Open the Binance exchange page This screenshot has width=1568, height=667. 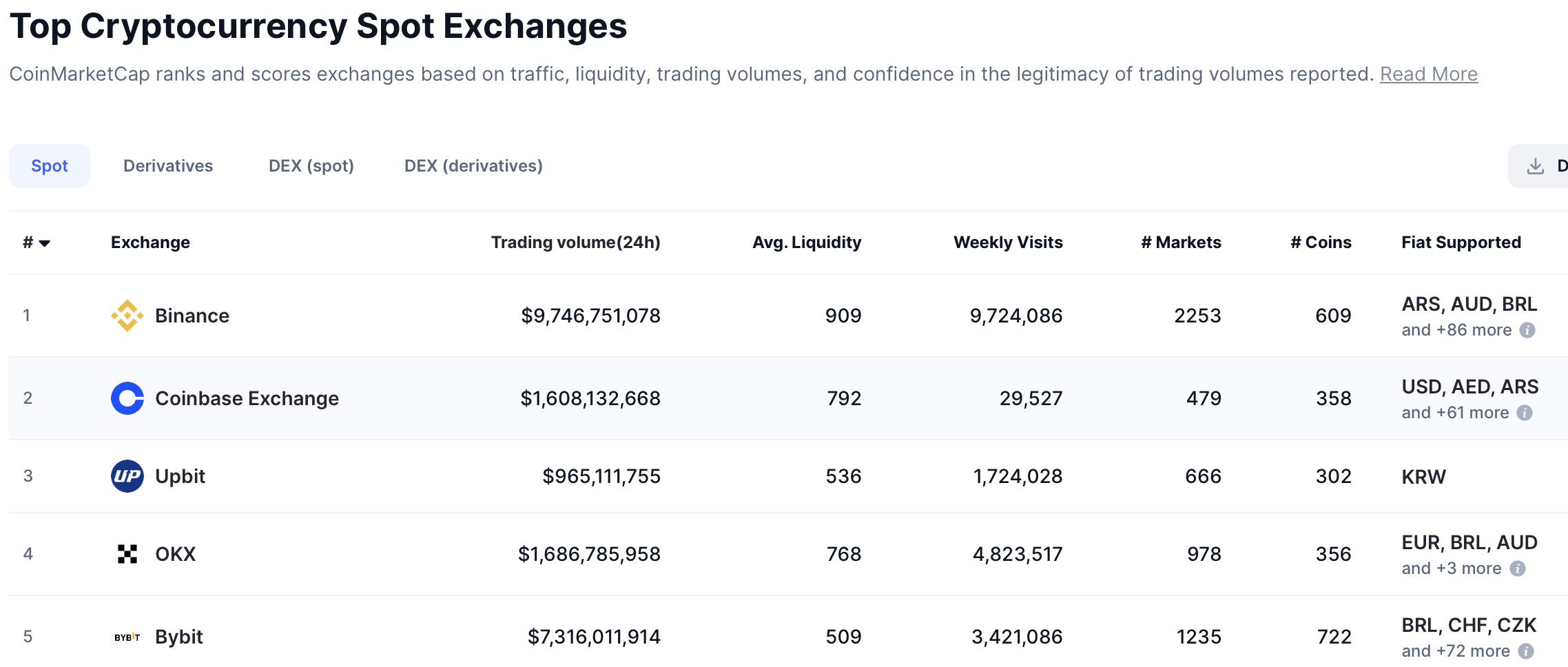(x=192, y=315)
